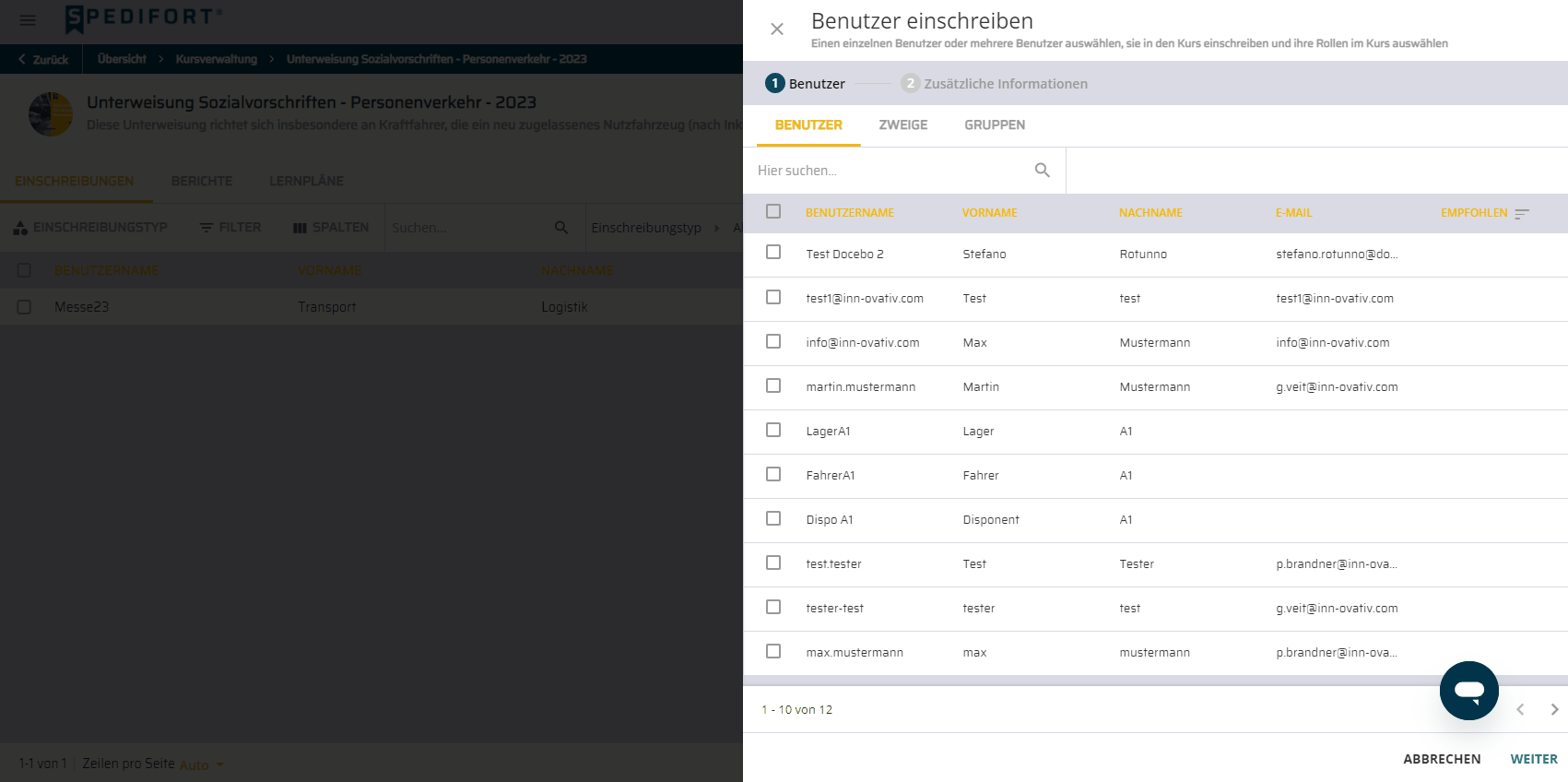Click the Spedifort logo
The image size is (1568, 782).
pos(143,18)
